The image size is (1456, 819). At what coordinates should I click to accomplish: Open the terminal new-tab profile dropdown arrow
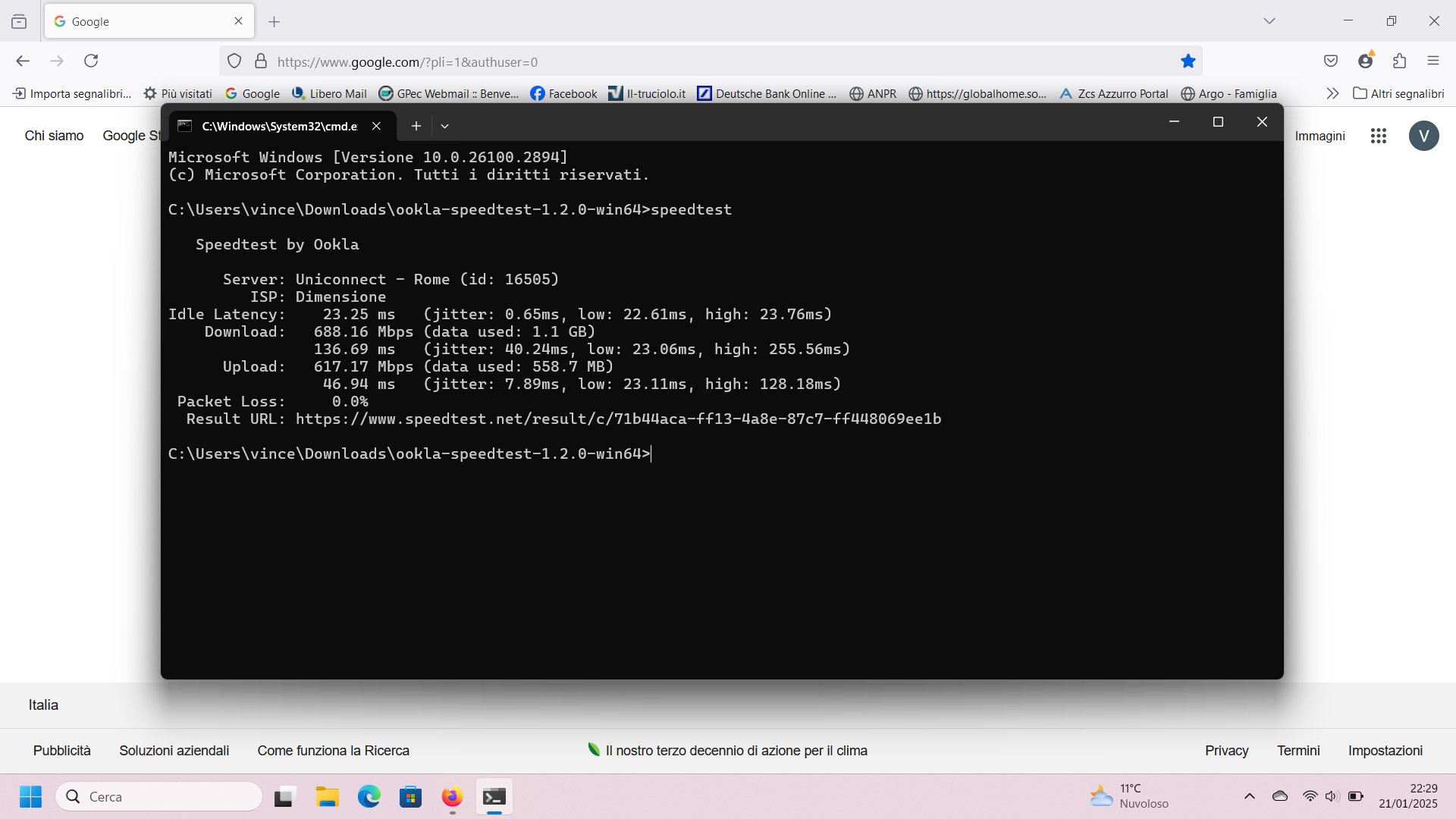(445, 126)
